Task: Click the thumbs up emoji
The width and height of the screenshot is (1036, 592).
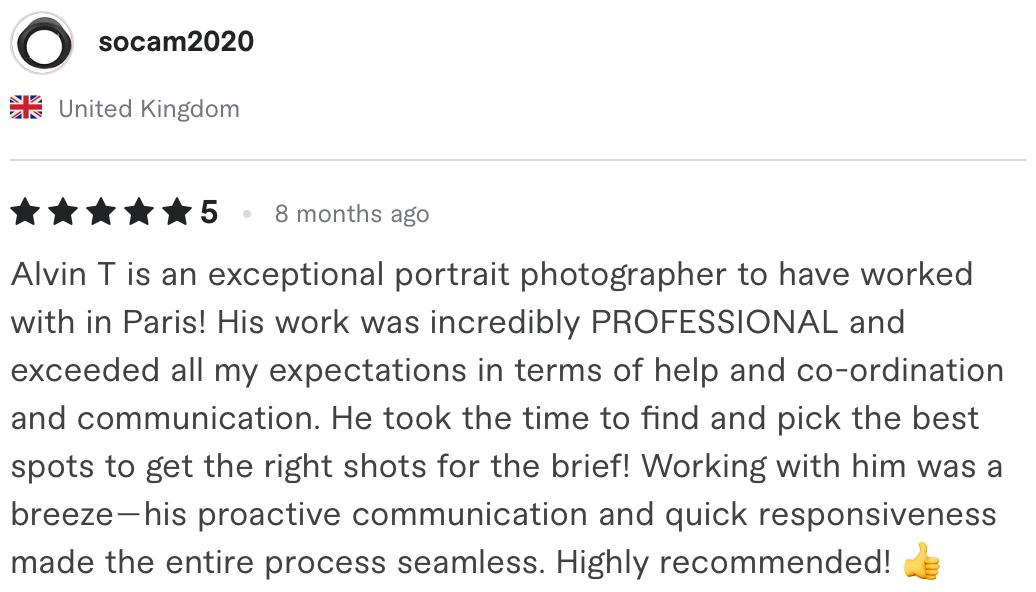Action: click(x=921, y=564)
